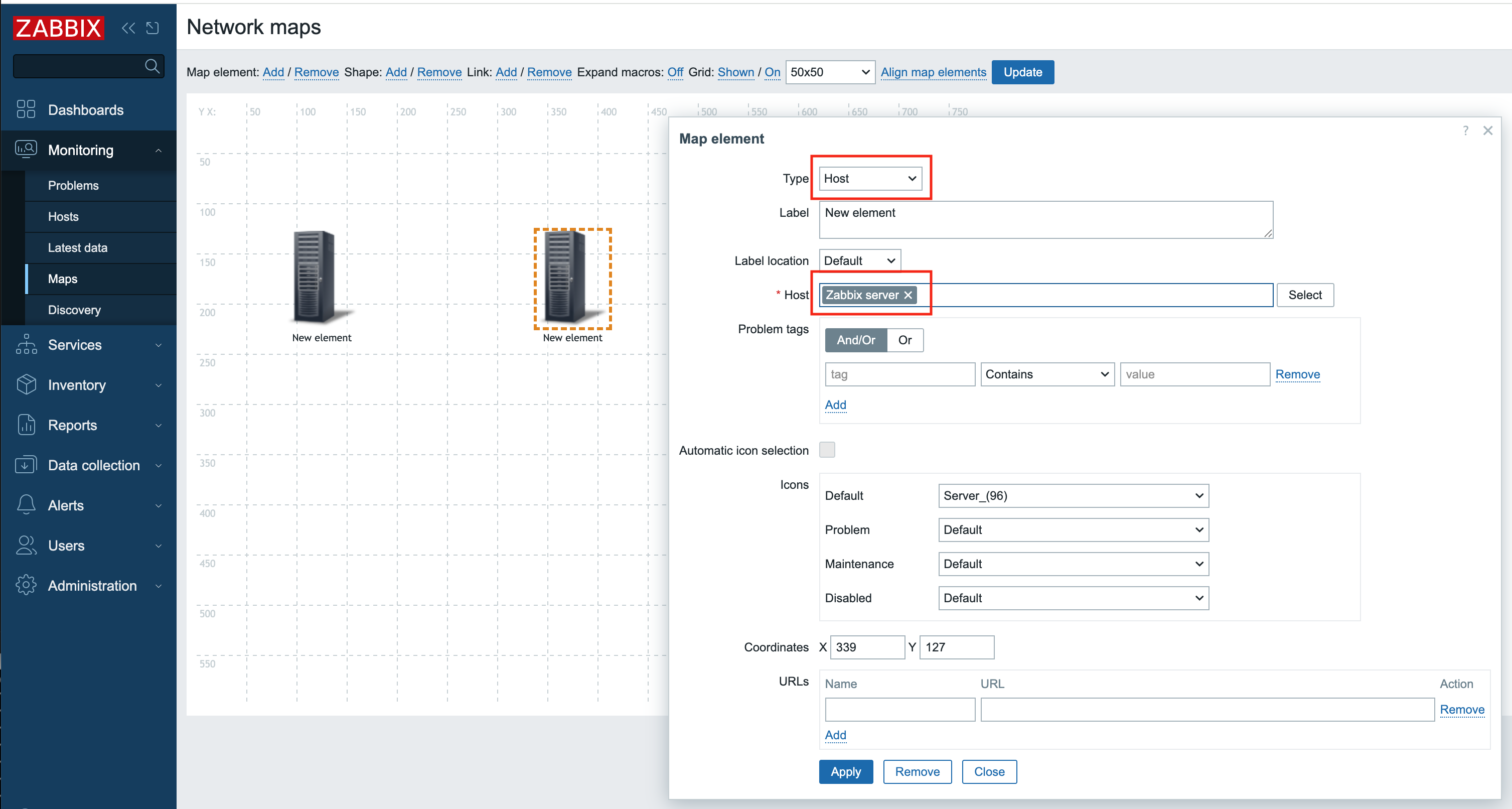Click the Zabbix logo

point(58,28)
